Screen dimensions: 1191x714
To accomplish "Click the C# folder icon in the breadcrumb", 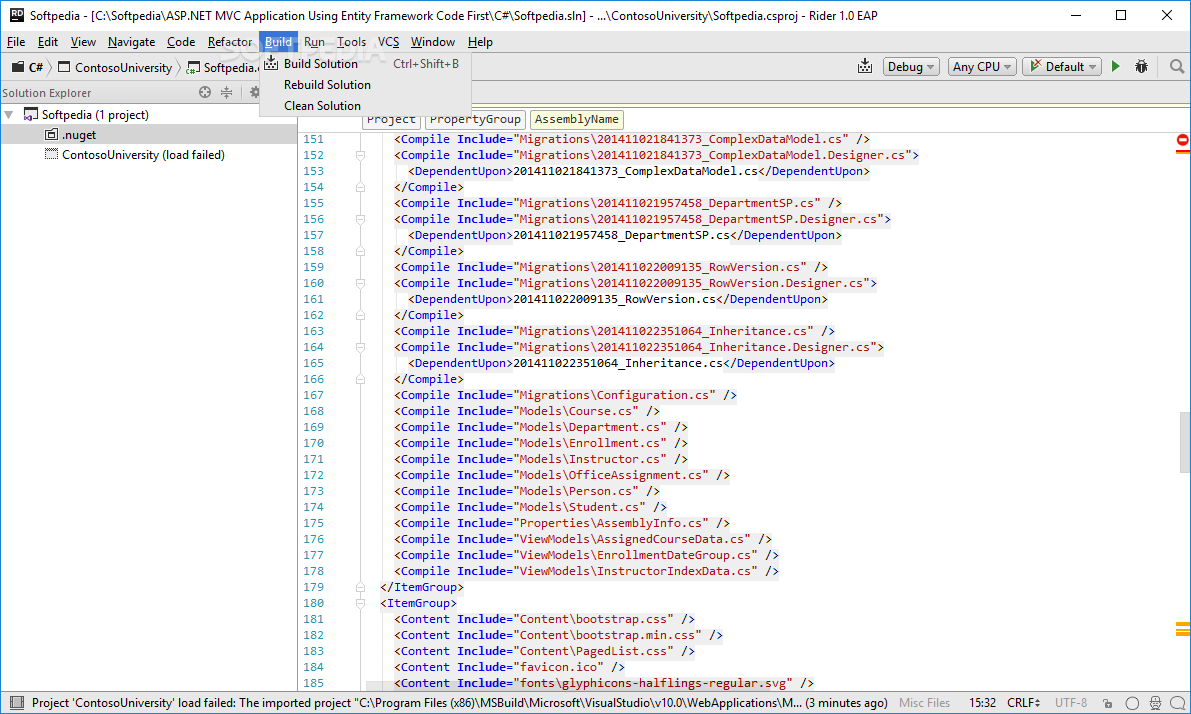I will (17, 67).
